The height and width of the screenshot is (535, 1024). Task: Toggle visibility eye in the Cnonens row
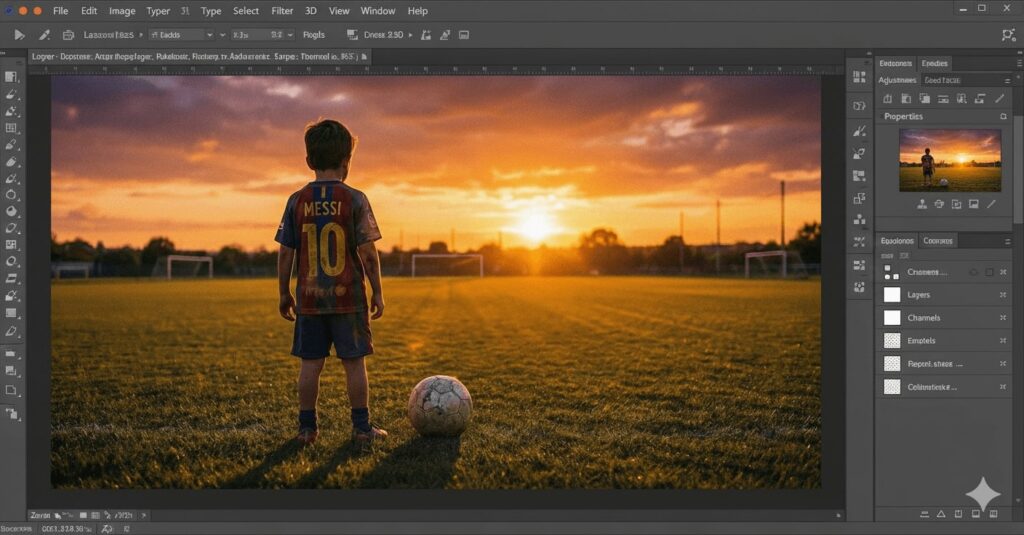[x=974, y=272]
